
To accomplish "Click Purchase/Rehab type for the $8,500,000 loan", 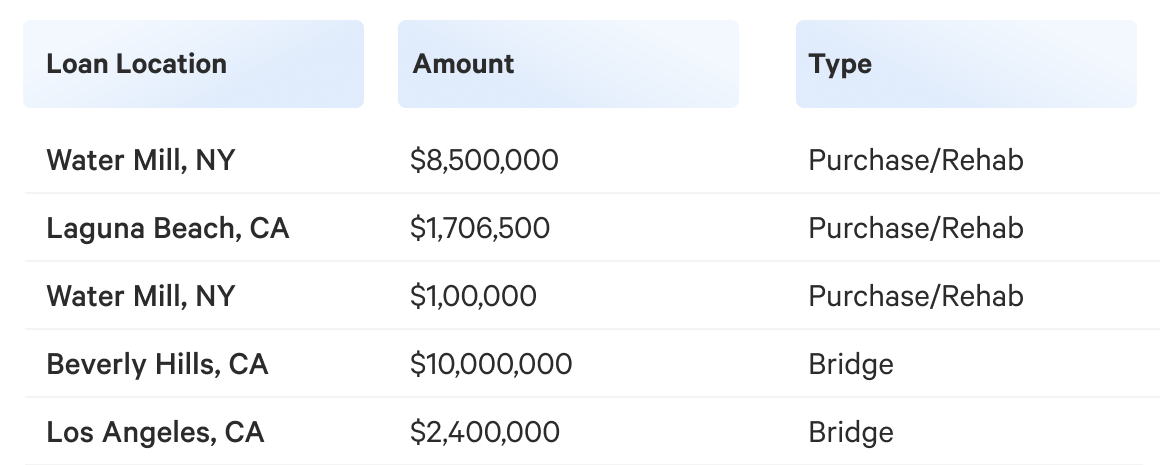I will pyautogui.click(x=915, y=160).
